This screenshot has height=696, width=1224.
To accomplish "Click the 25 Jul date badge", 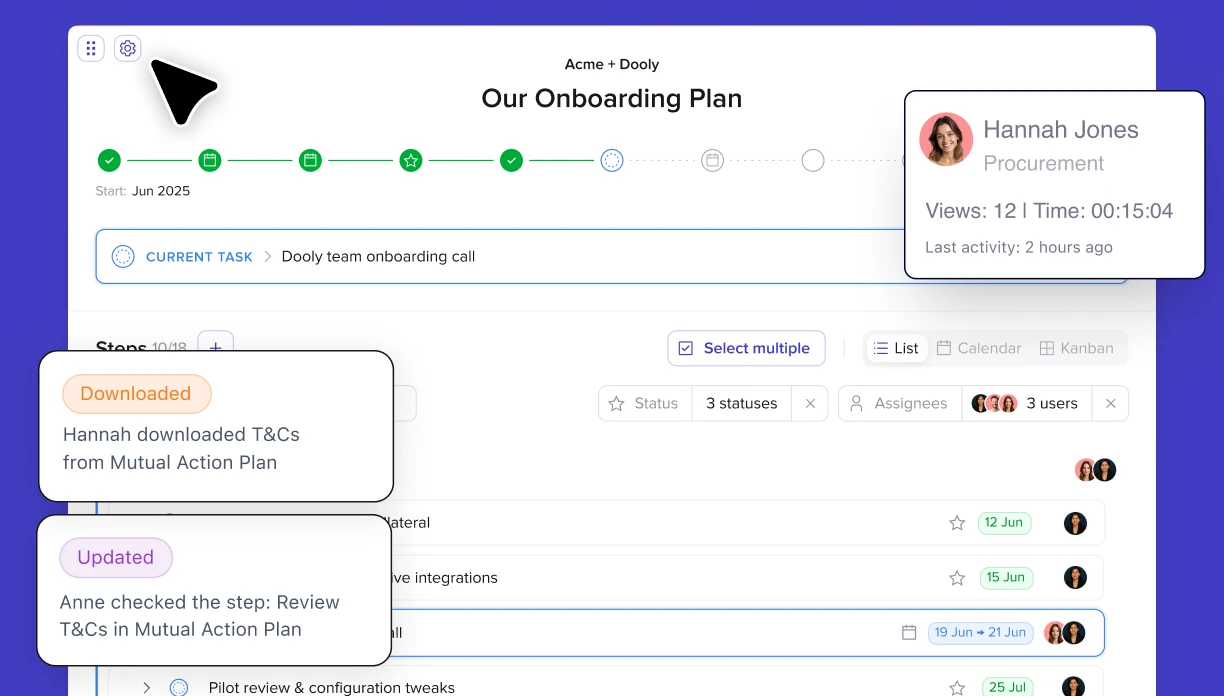I will coord(1006,688).
